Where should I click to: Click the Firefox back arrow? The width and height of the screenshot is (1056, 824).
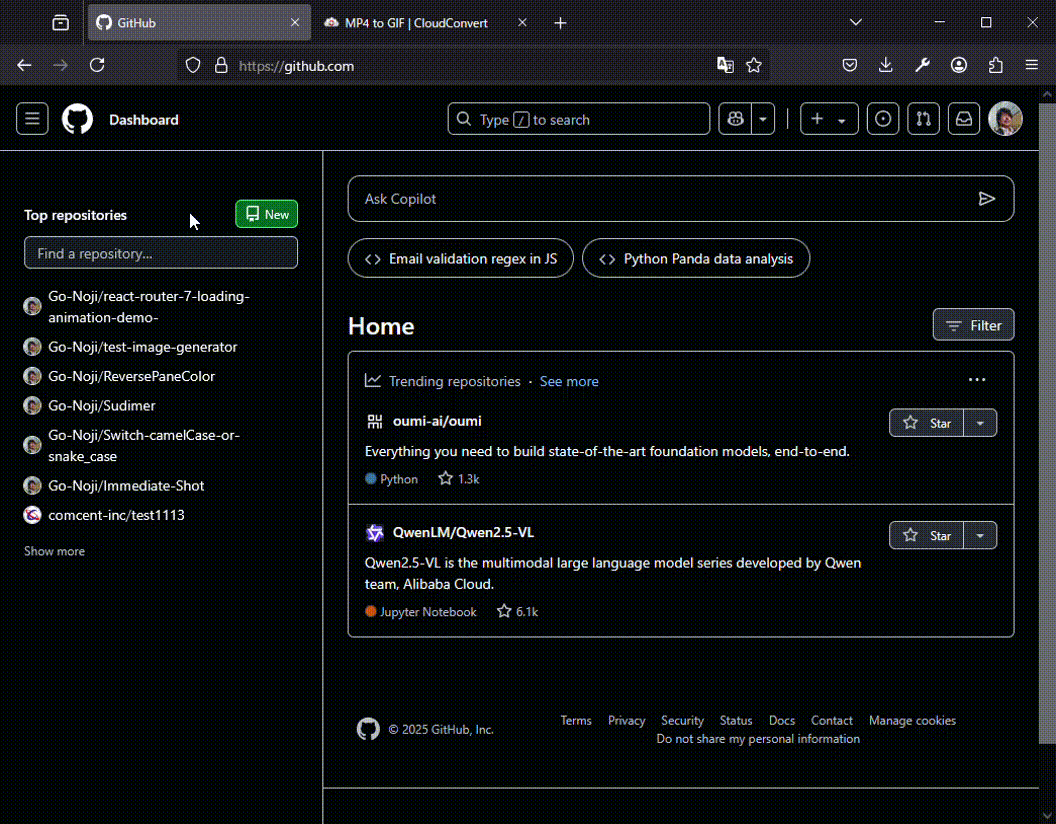click(24, 65)
